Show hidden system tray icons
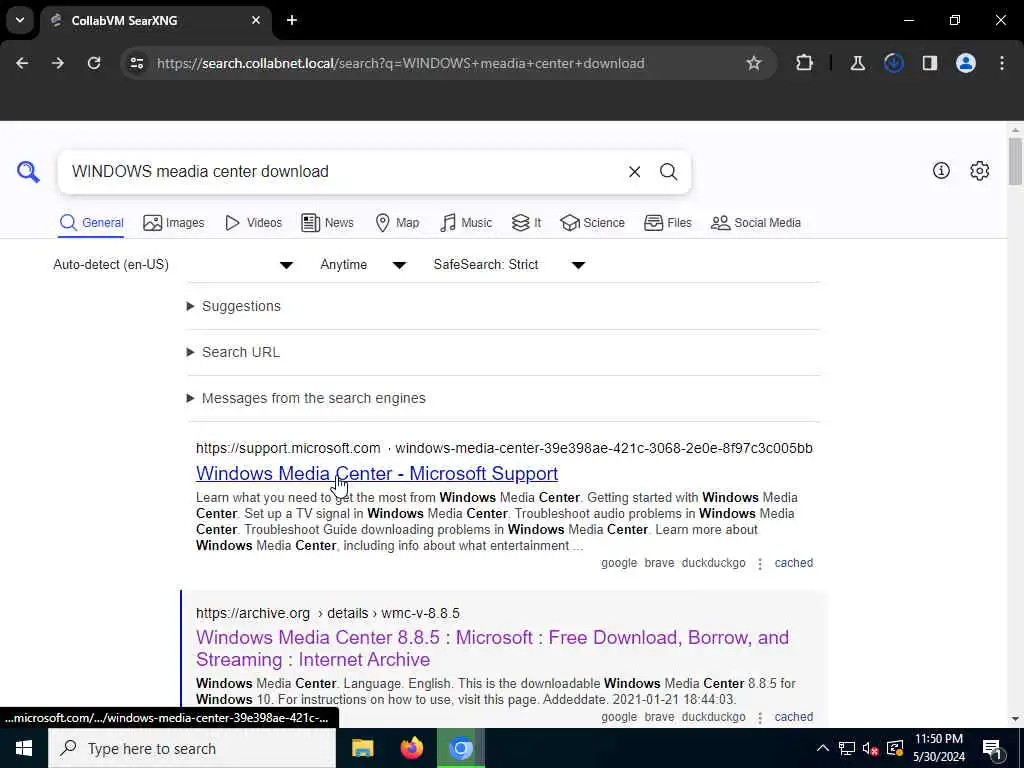The image size is (1024, 768). 823,748
